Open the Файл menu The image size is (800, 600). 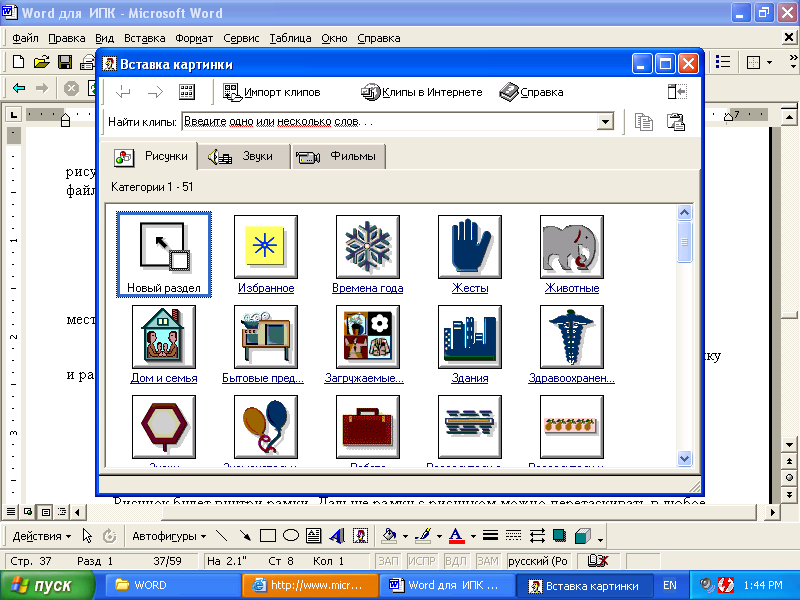click(25, 38)
